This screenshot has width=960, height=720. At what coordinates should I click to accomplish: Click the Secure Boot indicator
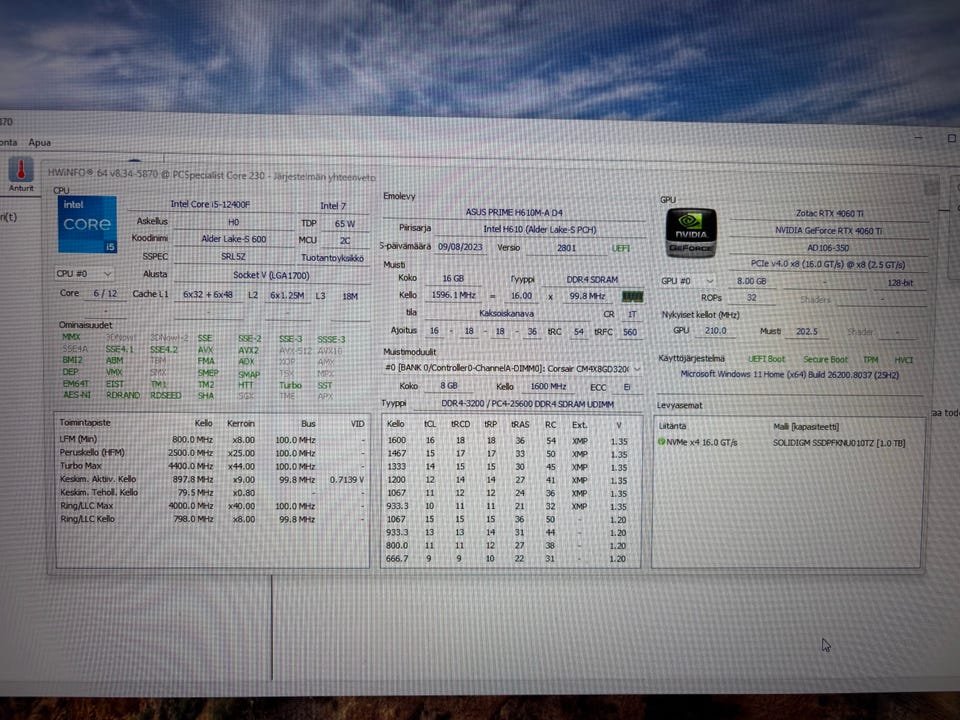(x=825, y=359)
